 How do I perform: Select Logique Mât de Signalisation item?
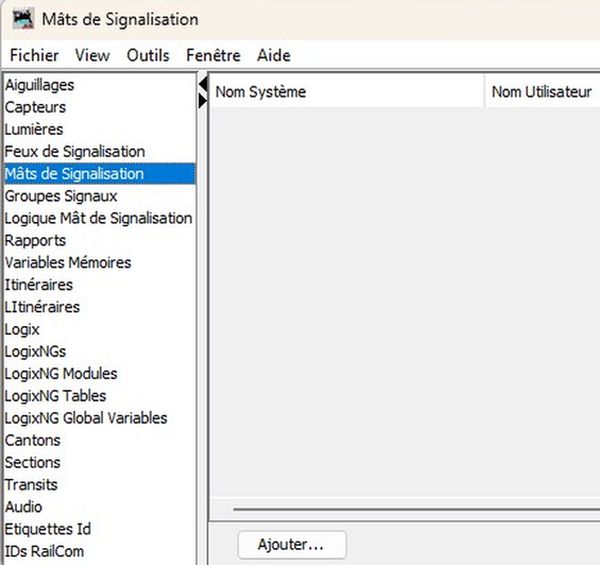coord(98,218)
